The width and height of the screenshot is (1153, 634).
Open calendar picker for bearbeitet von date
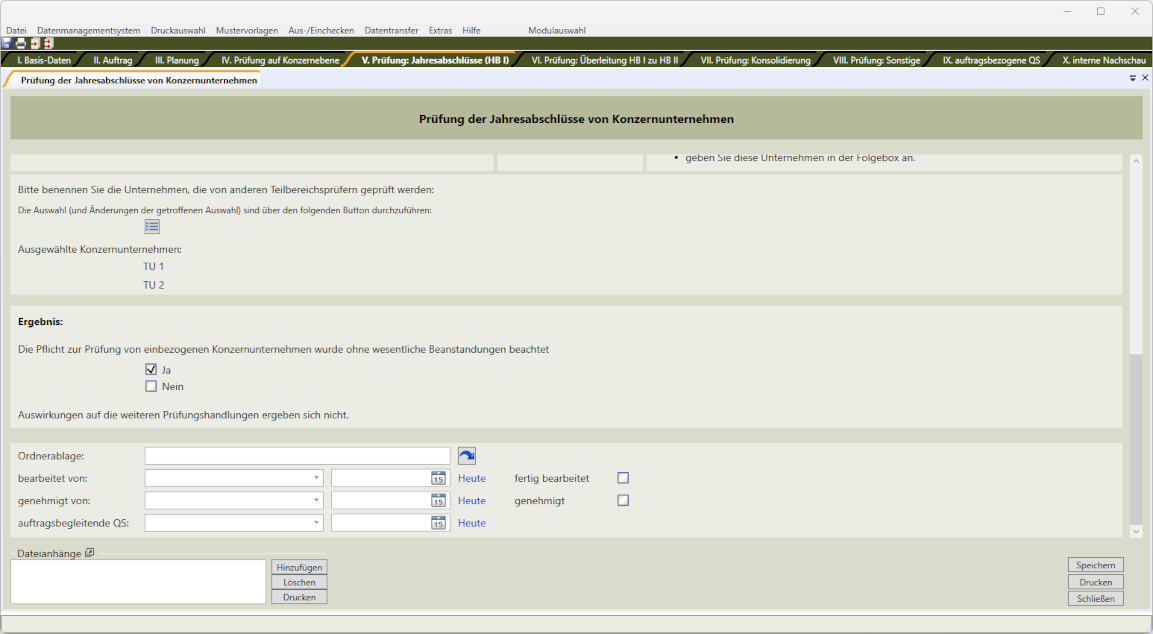pyautogui.click(x=438, y=478)
